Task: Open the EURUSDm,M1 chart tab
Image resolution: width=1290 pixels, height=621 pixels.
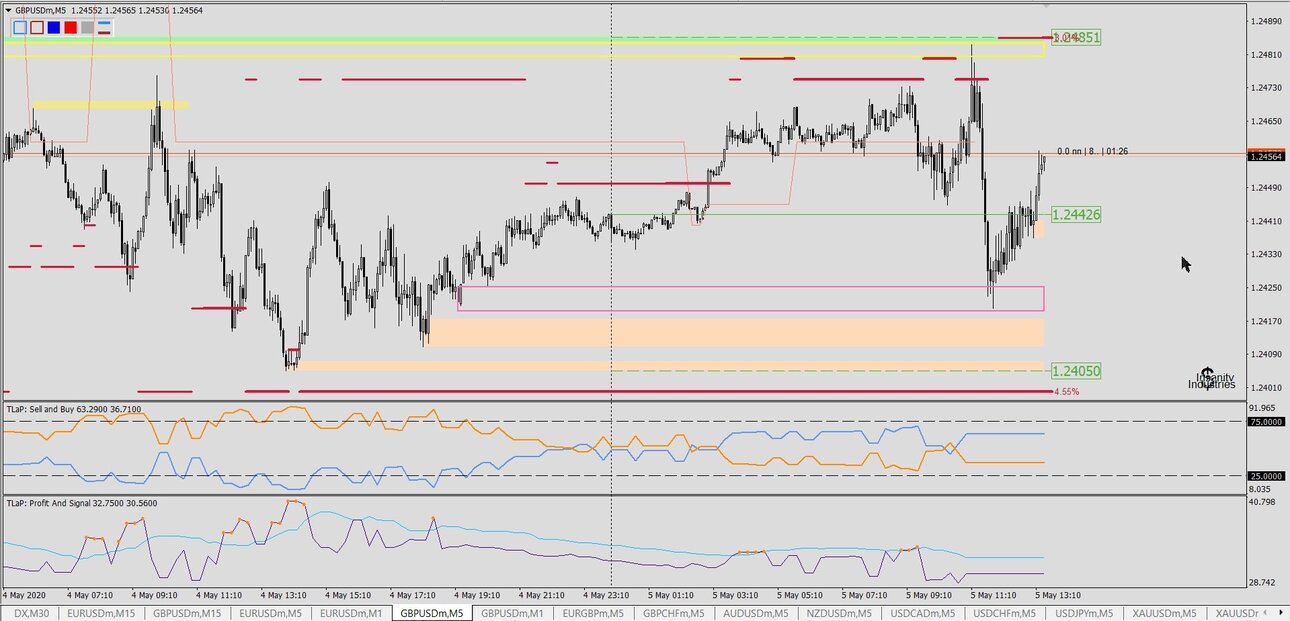Action: [x=350, y=613]
